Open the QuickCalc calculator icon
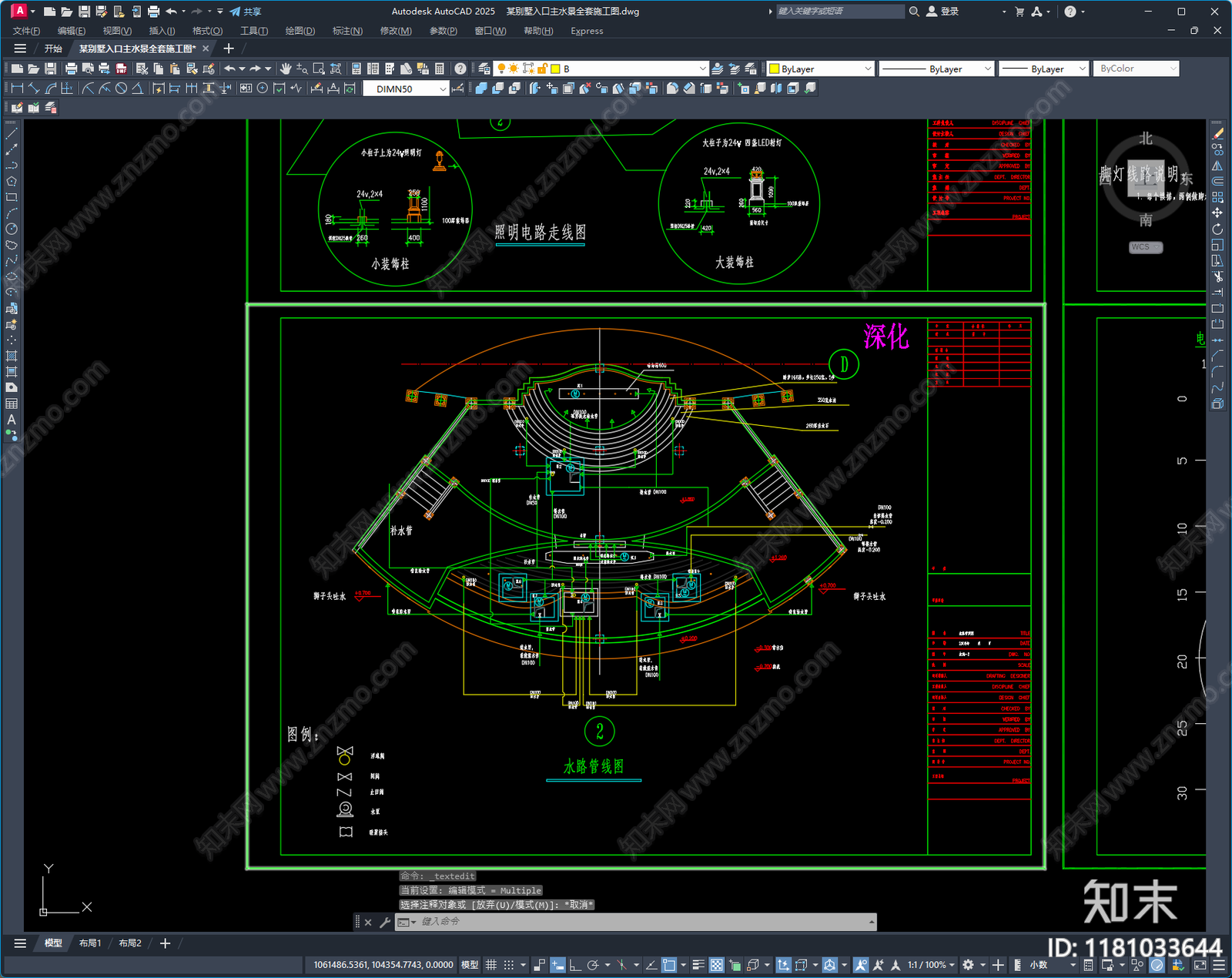The image size is (1232, 978). click(440, 69)
